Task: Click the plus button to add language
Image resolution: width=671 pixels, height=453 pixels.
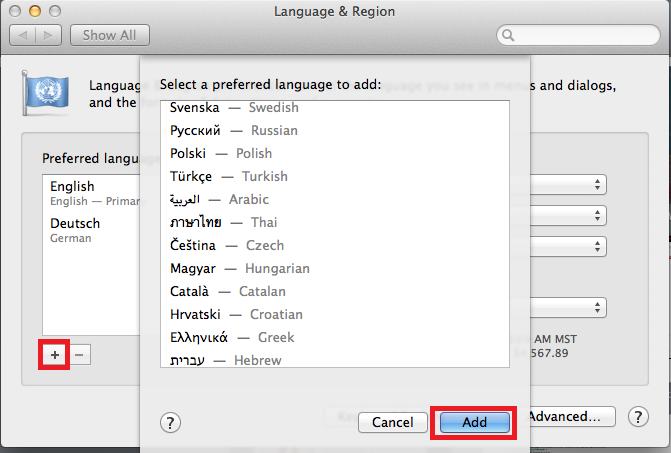Action: pos(54,354)
